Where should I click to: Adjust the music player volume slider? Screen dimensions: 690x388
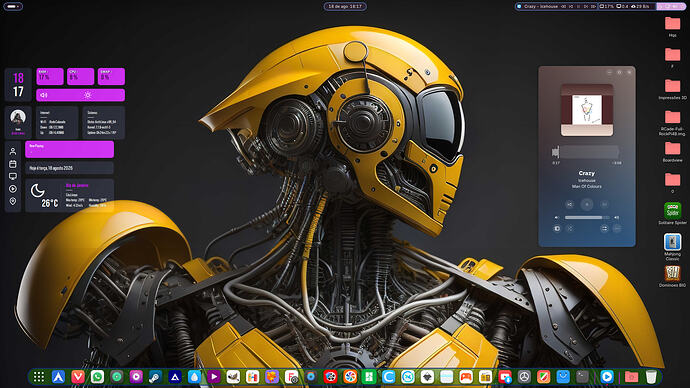[587, 217]
